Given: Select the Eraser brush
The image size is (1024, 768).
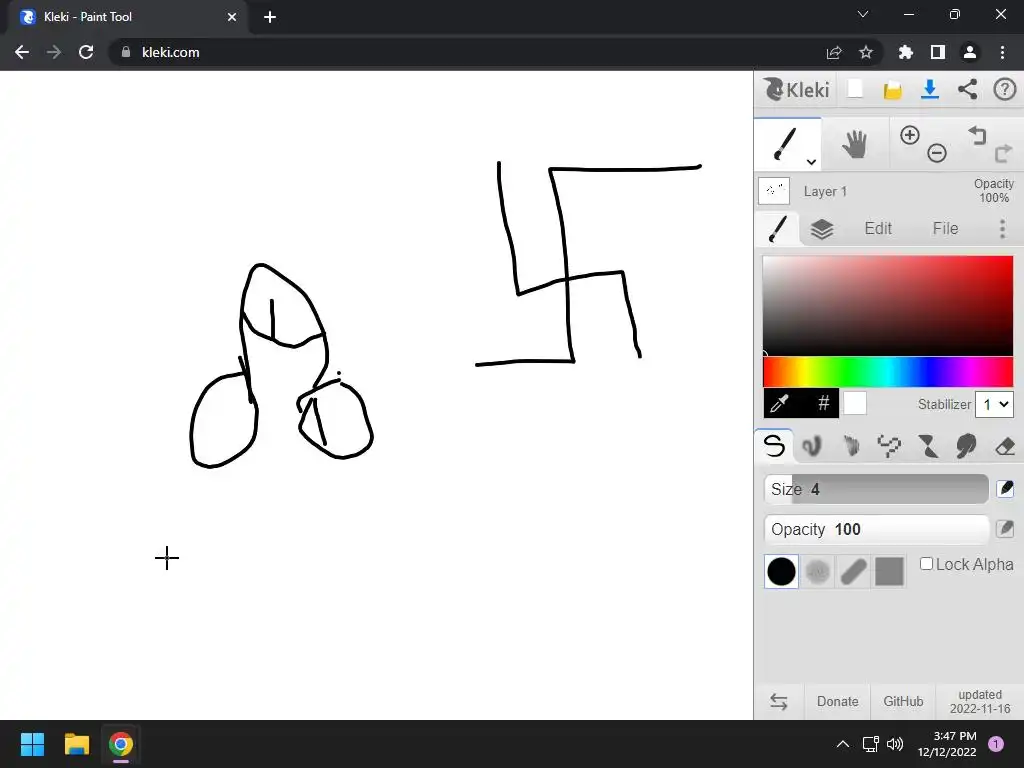Looking at the screenshot, I should click(1004, 447).
